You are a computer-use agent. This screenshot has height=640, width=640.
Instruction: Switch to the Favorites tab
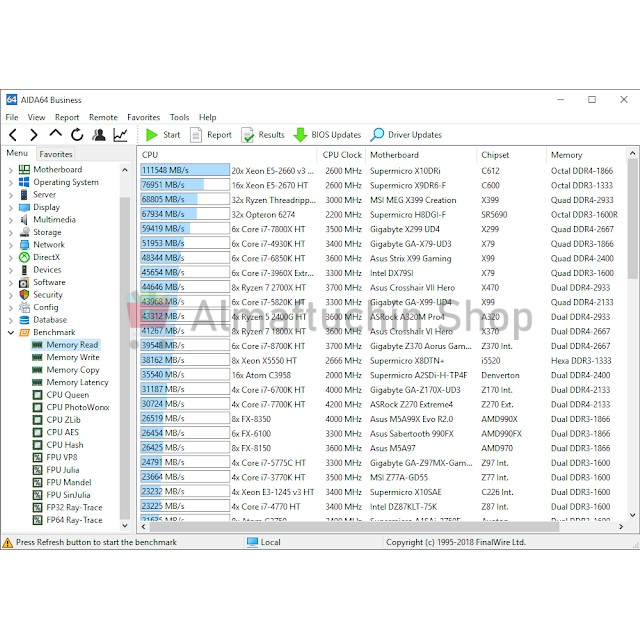coord(56,154)
